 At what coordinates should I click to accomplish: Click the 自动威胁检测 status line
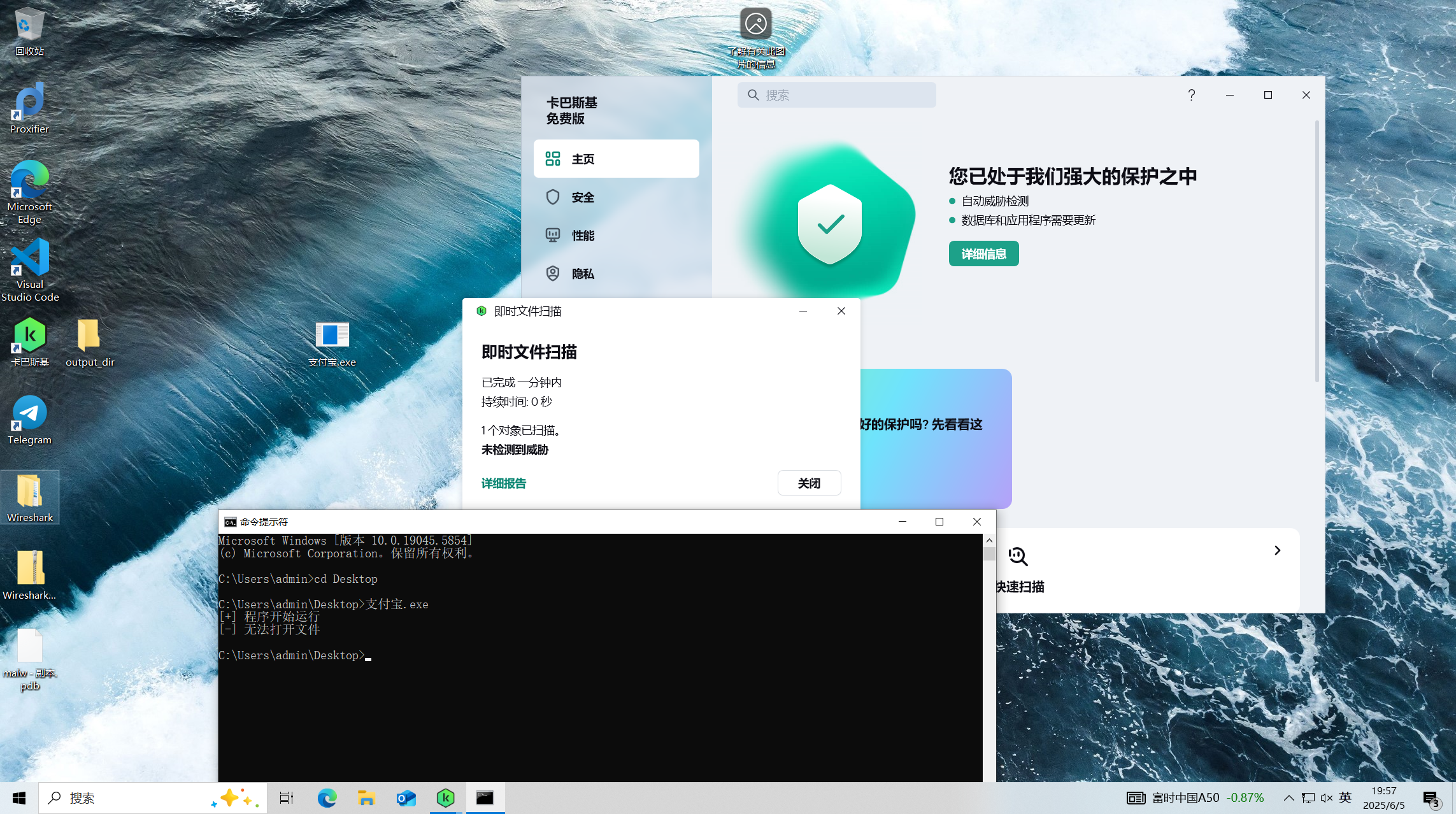coord(995,201)
